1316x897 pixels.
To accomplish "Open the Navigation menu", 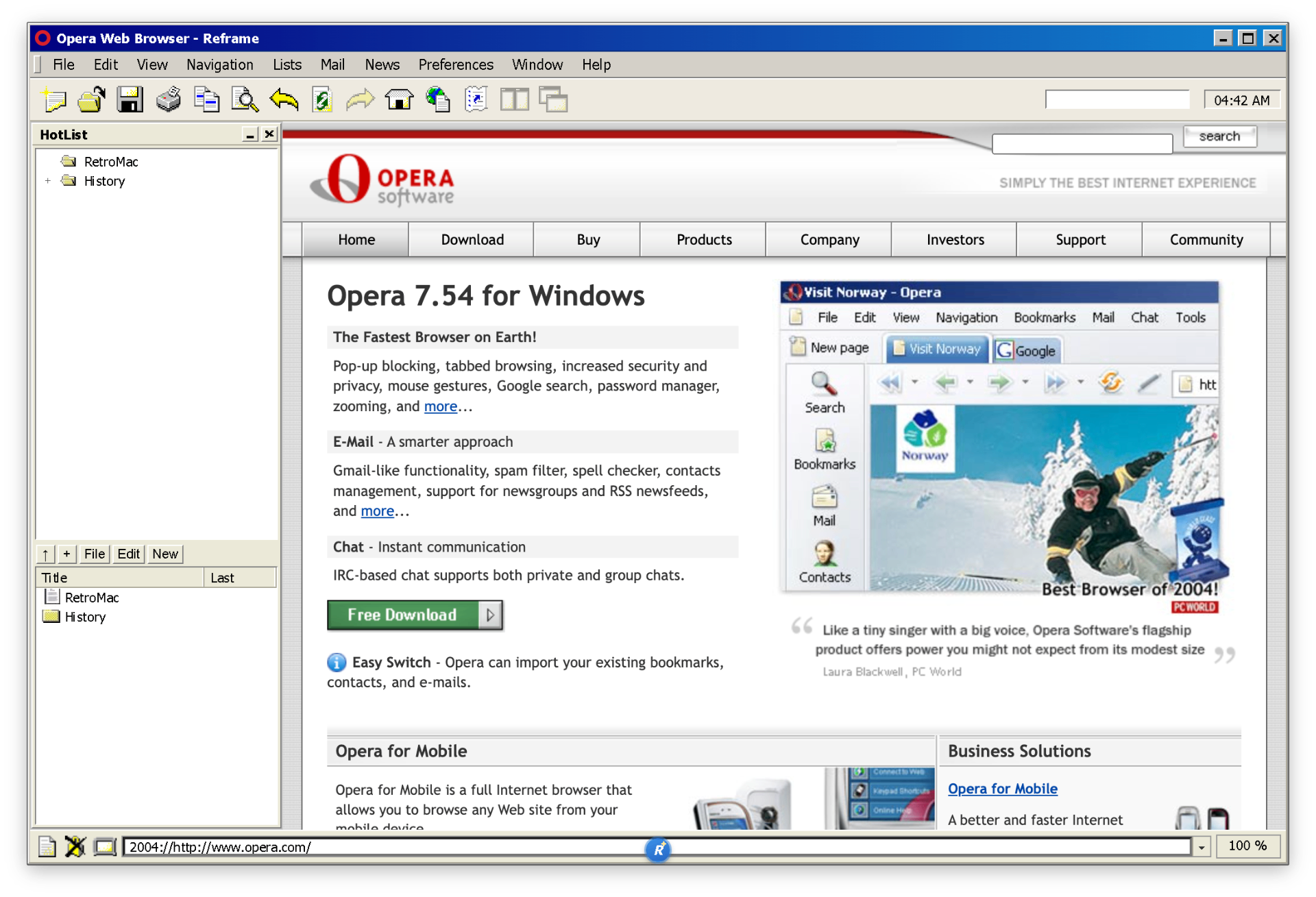I will [x=220, y=64].
